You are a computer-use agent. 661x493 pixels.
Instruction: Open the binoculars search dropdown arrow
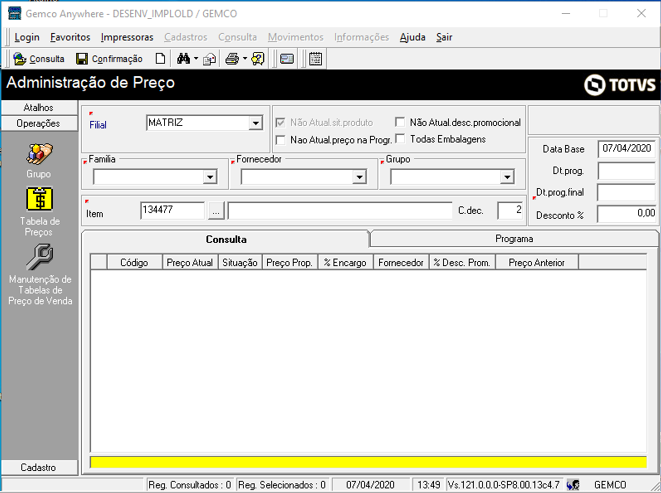[x=196, y=59]
